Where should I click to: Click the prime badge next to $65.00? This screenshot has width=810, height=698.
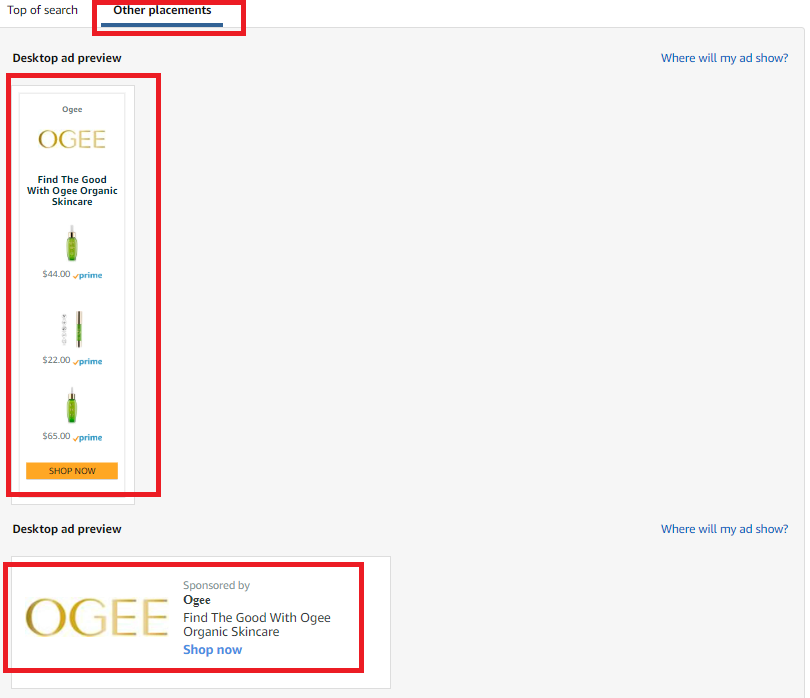[88, 438]
